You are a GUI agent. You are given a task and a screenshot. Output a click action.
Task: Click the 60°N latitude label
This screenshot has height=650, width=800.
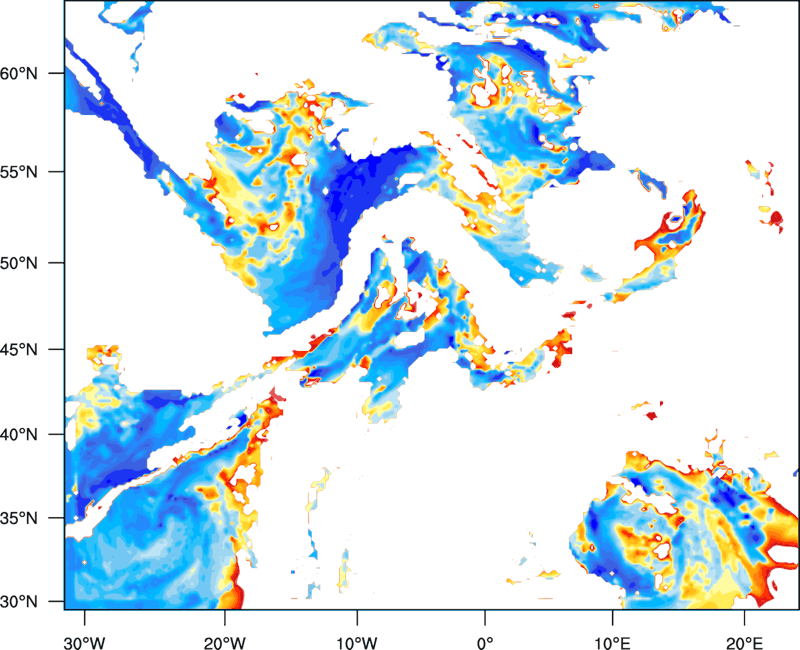(x=19, y=73)
